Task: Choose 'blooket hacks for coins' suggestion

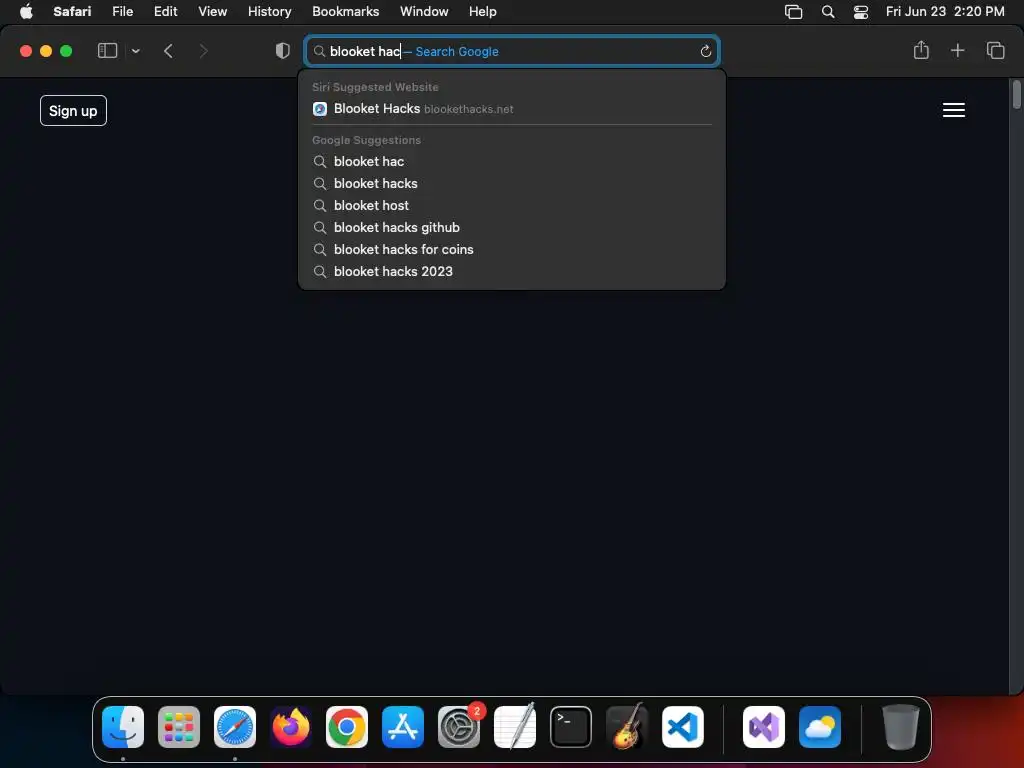Action: (512, 249)
